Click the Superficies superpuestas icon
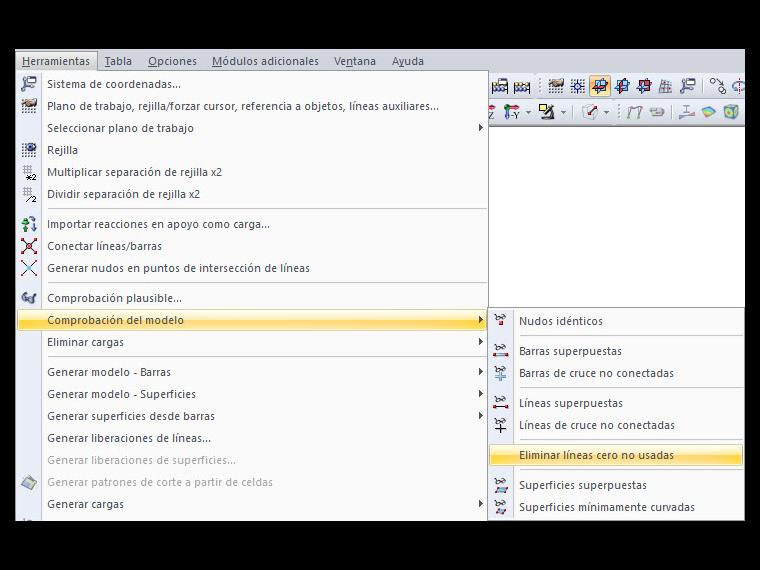 click(501, 485)
